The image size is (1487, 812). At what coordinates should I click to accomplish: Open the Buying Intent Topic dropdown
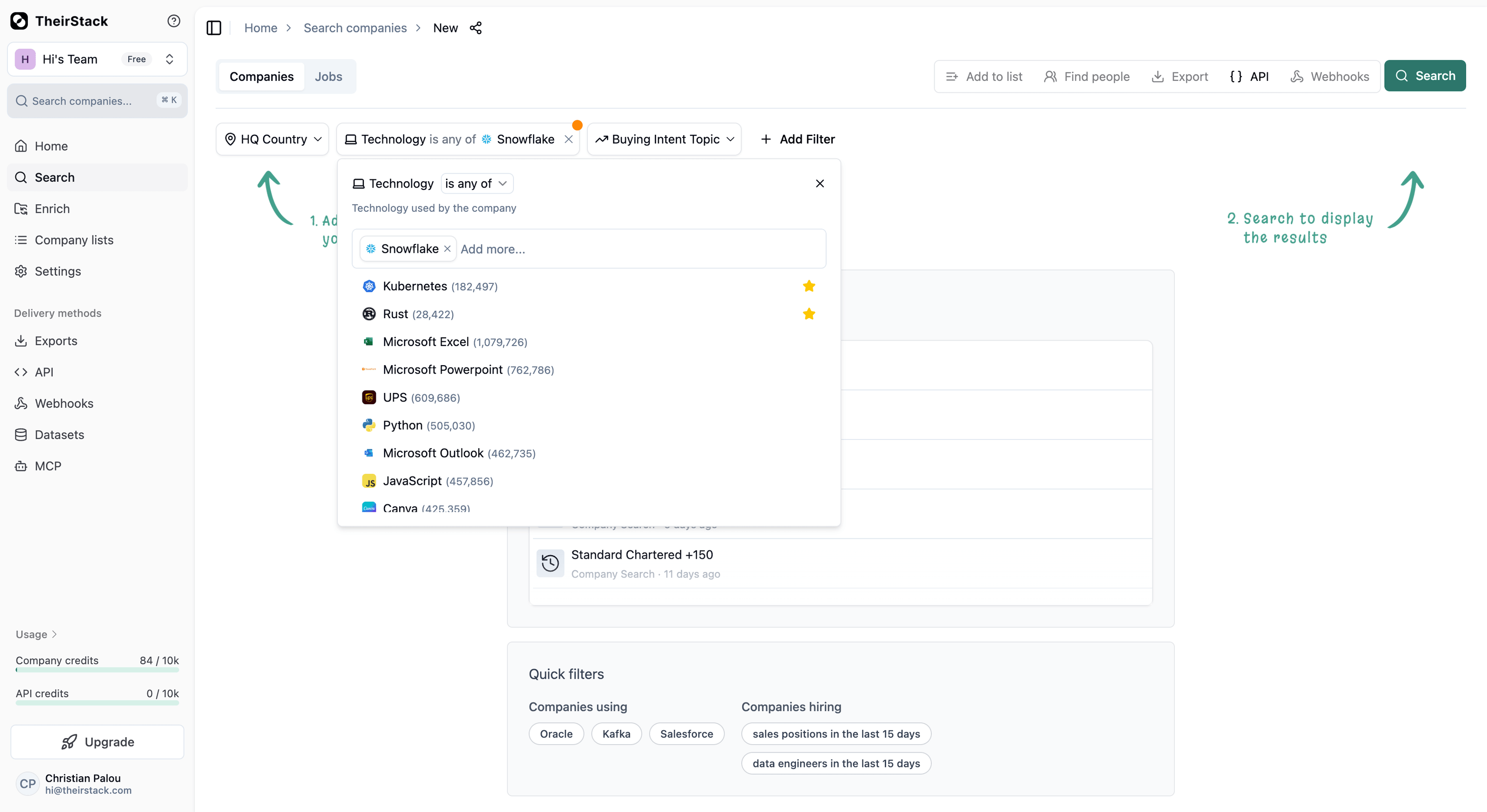(x=665, y=139)
